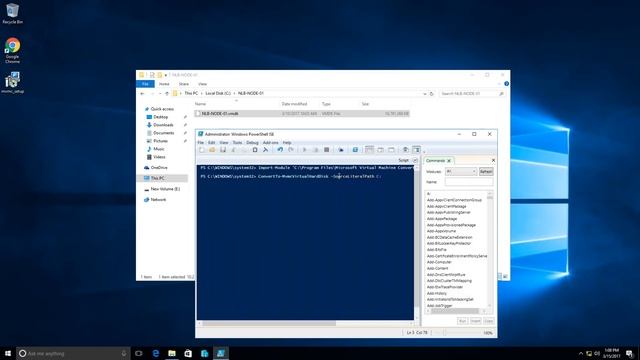
Task: Click Stop Operation square icon in ISE
Action: pyautogui.click(x=327, y=150)
